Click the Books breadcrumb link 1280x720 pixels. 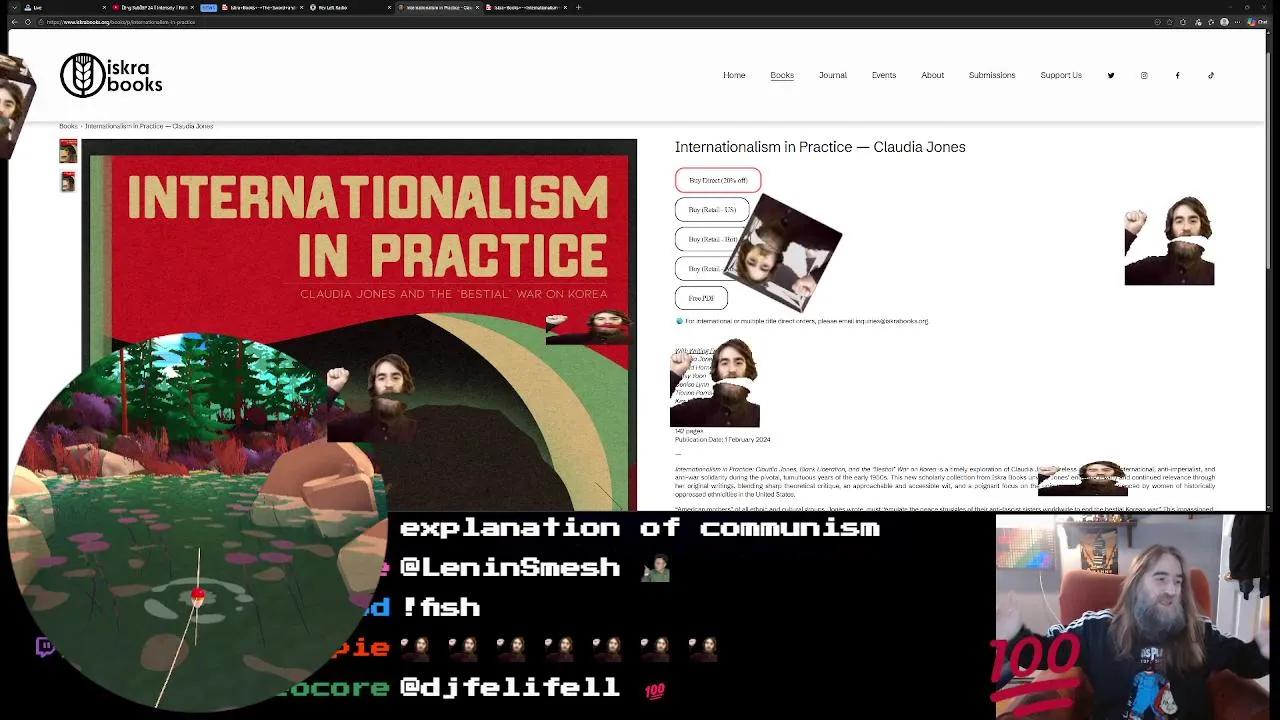point(68,126)
